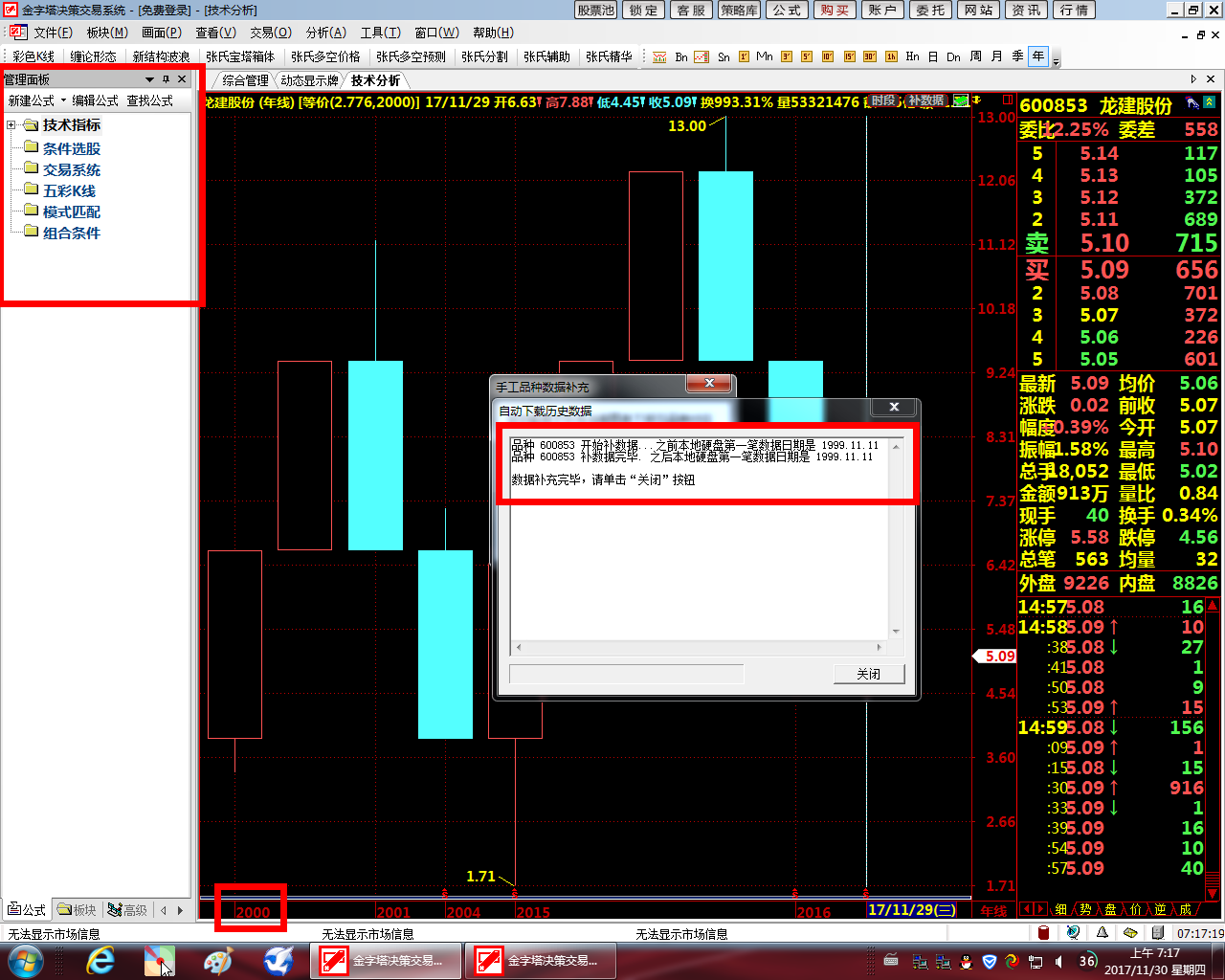Image resolution: width=1225 pixels, height=980 pixels.
Task: Click the 查找公式 button
Action: click(x=150, y=100)
